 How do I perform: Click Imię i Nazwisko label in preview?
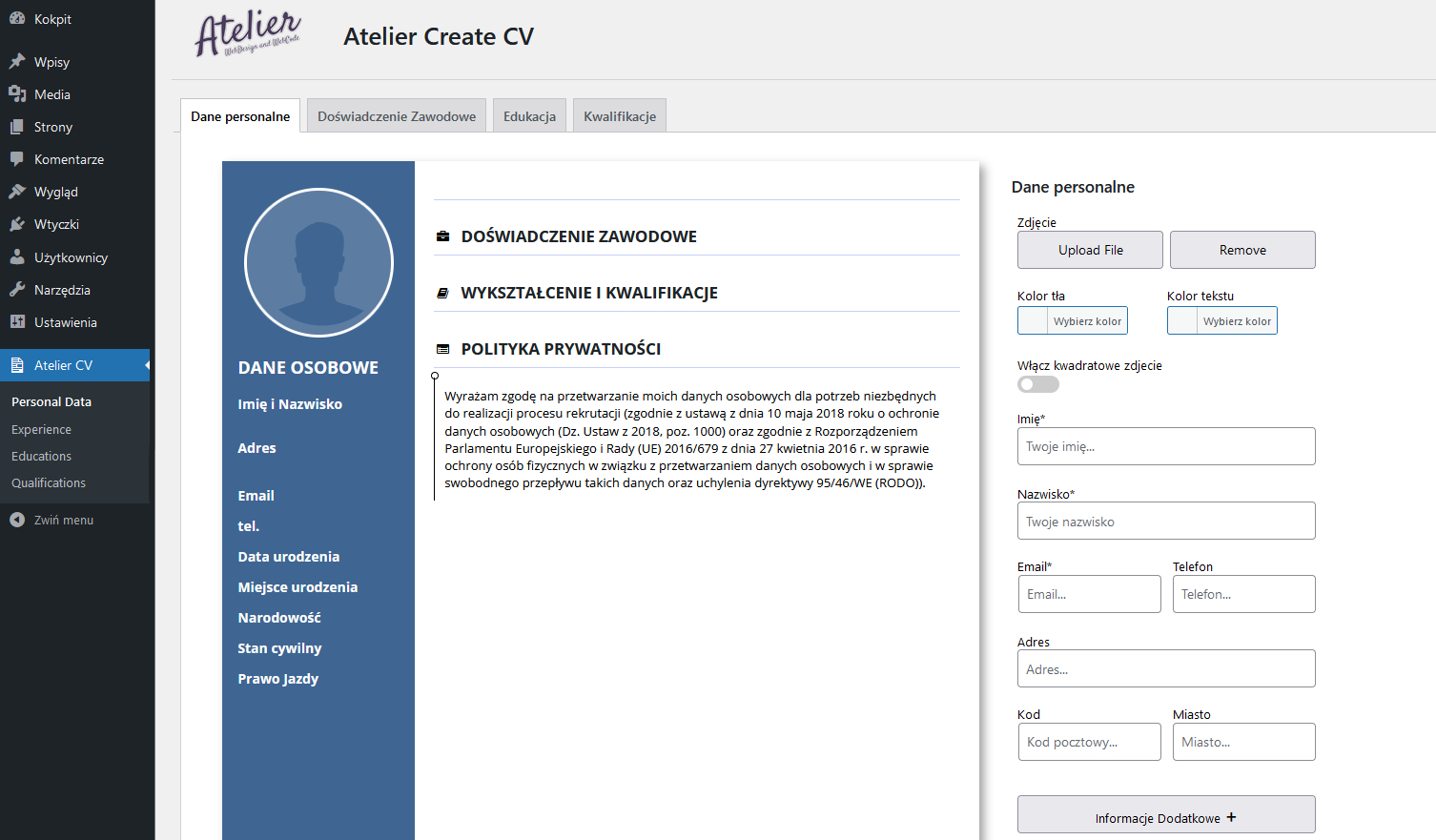290,404
